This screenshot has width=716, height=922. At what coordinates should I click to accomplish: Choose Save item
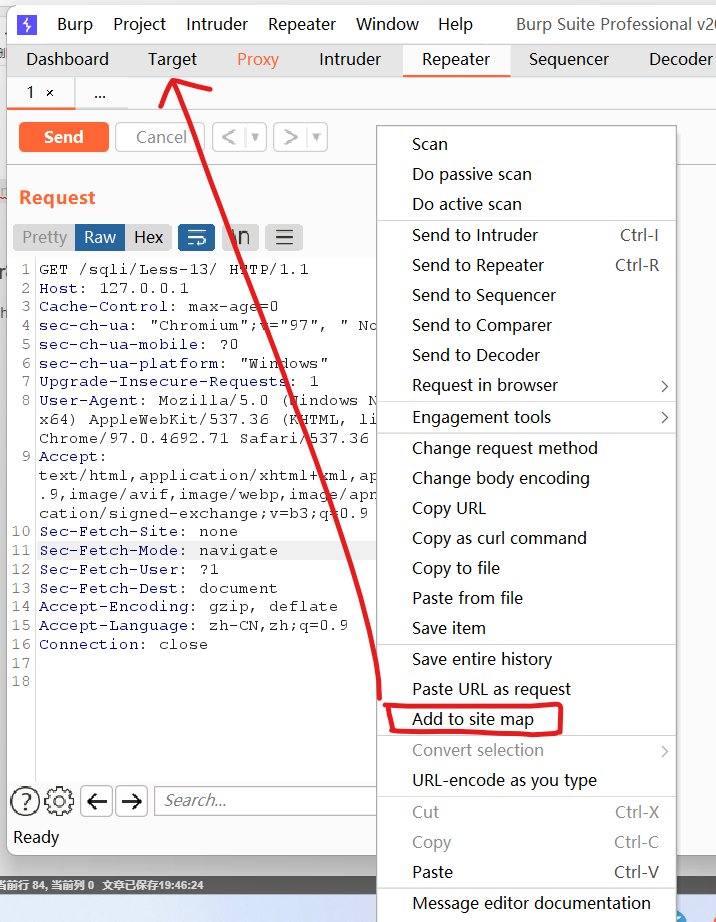pyautogui.click(x=526, y=628)
